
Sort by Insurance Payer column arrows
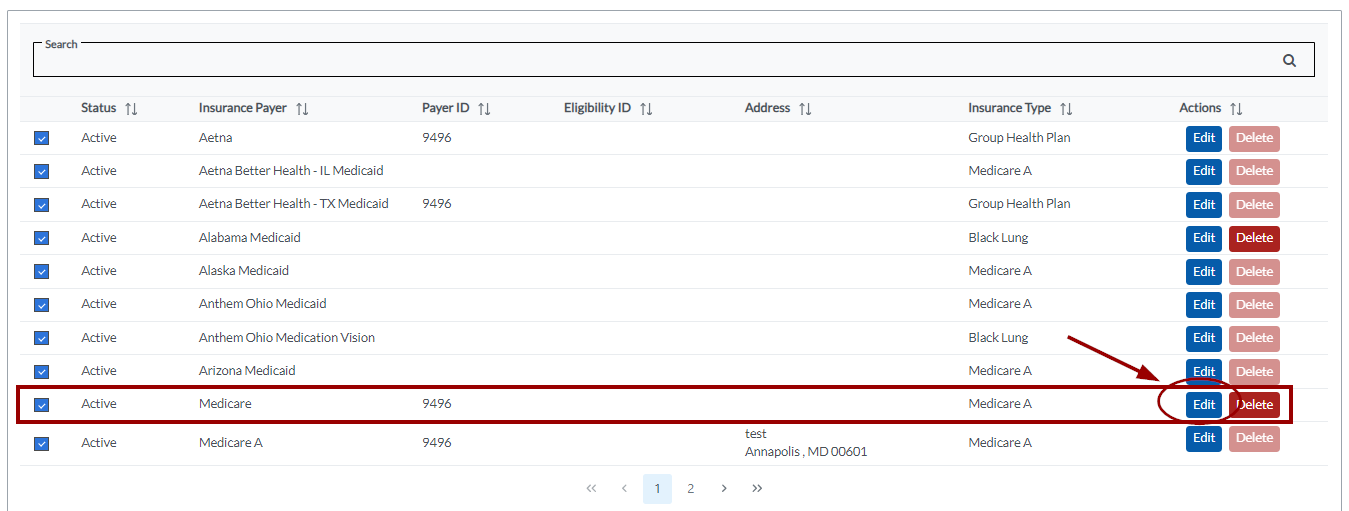[x=302, y=109]
